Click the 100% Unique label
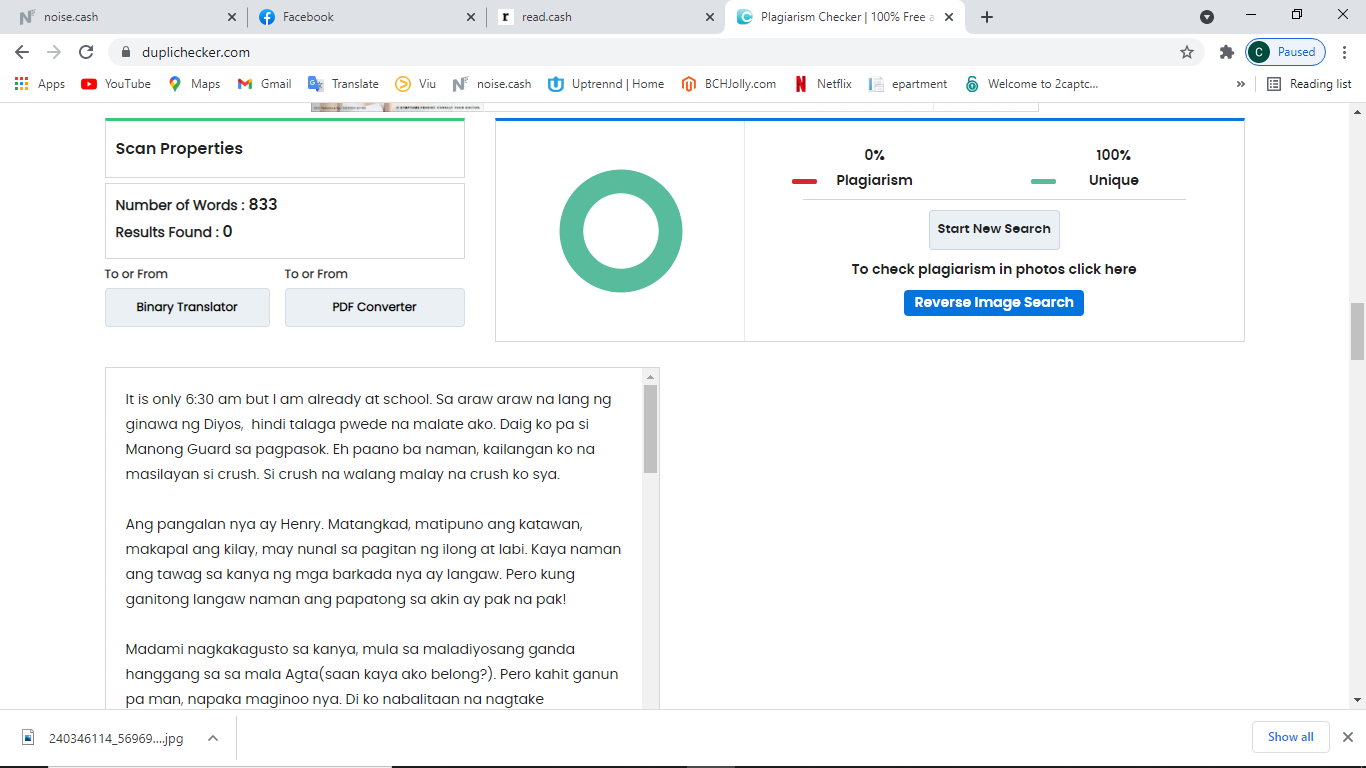This screenshot has width=1366, height=768. 1113,168
